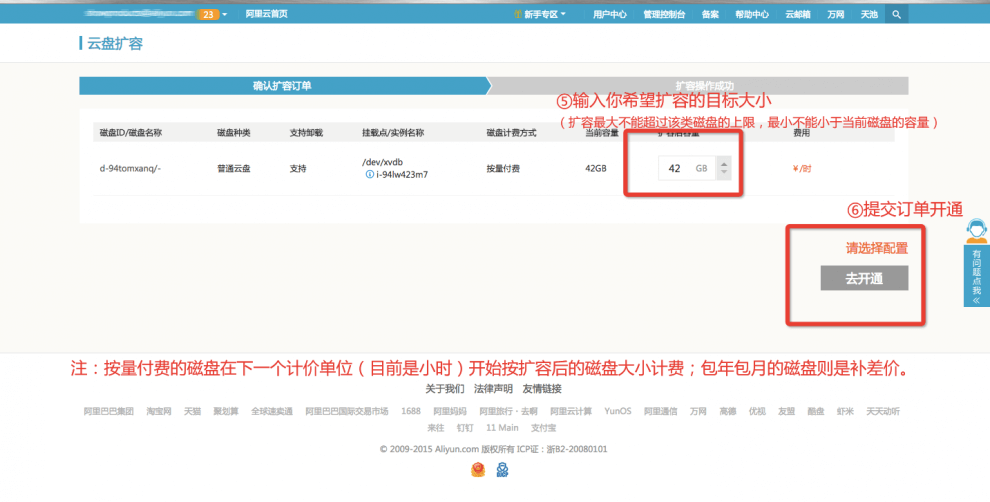Click the 天猫 footer link

(x=193, y=412)
